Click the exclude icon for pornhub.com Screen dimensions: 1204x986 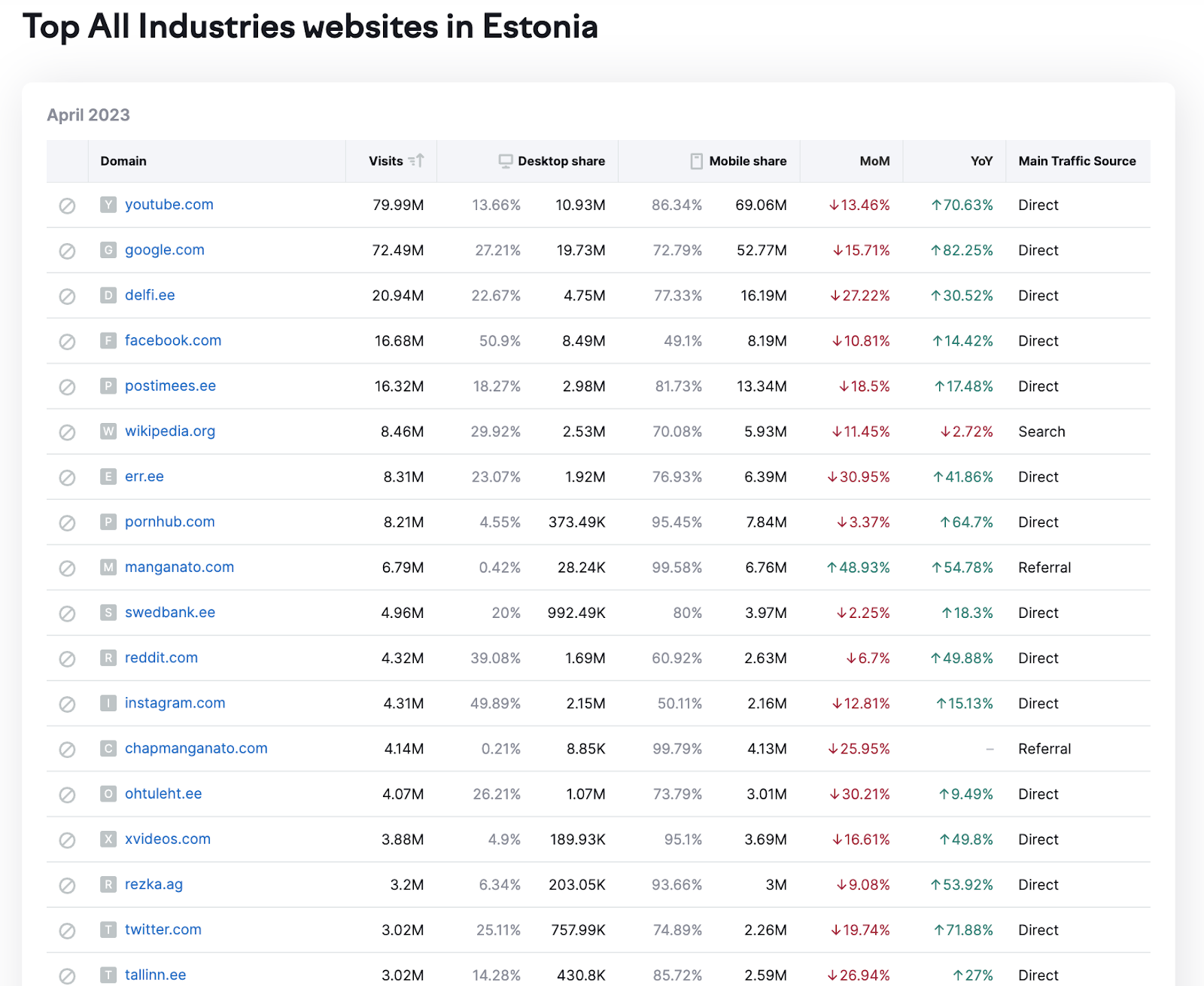[x=67, y=522]
